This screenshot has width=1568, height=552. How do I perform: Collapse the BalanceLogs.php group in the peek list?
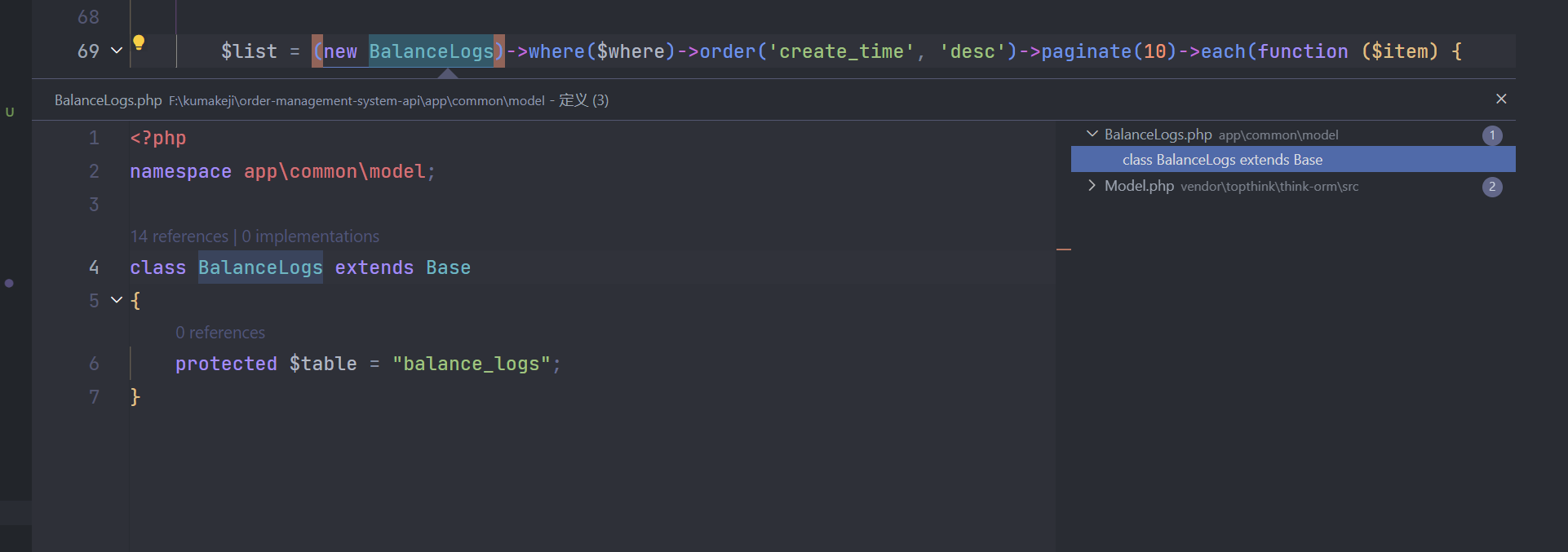1092,134
